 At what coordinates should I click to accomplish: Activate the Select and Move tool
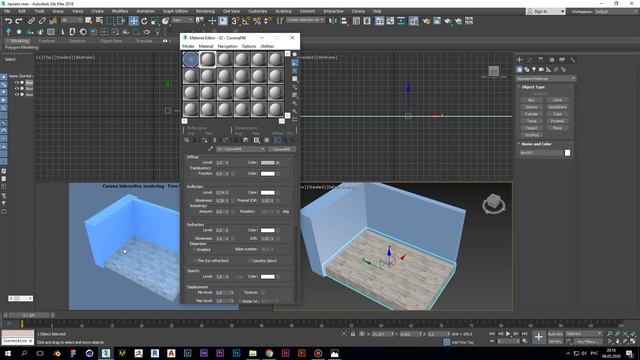pyautogui.click(x=133, y=21)
